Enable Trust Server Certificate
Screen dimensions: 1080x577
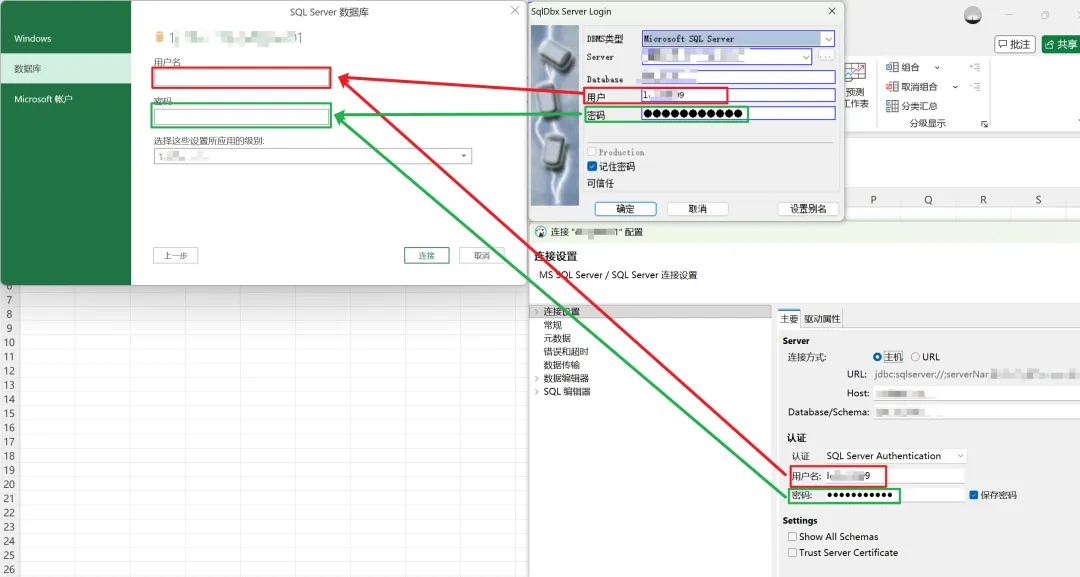click(792, 552)
